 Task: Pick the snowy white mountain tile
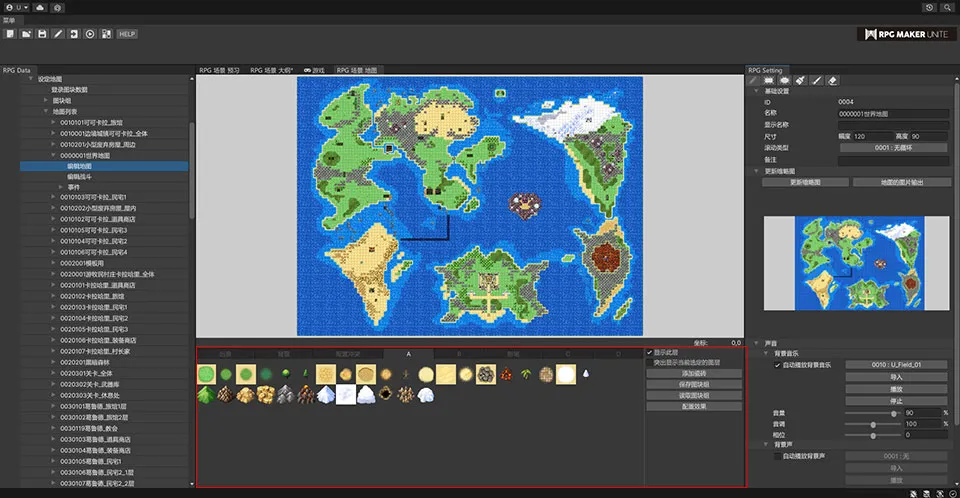click(324, 395)
